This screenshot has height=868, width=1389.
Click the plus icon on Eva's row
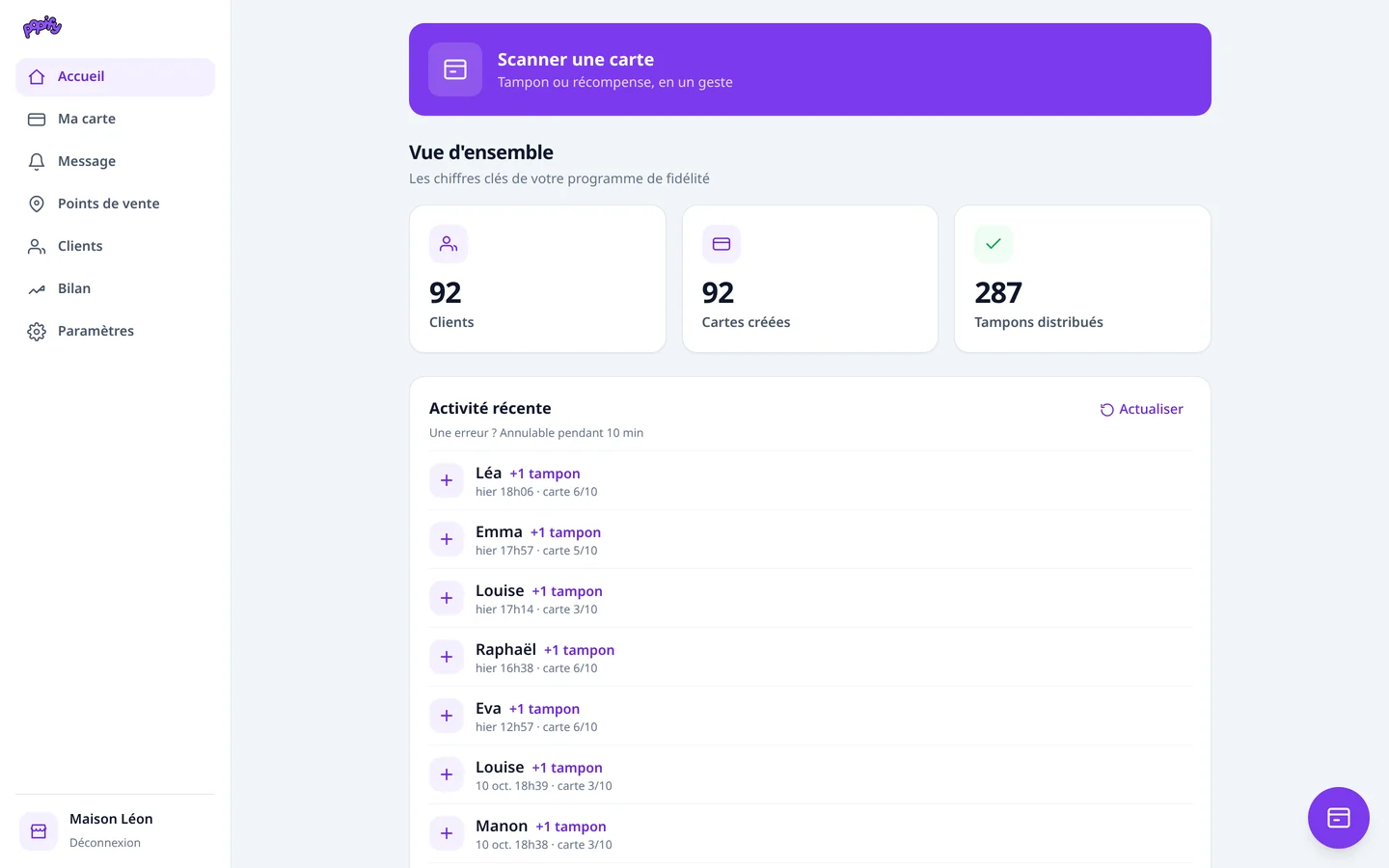point(447,716)
